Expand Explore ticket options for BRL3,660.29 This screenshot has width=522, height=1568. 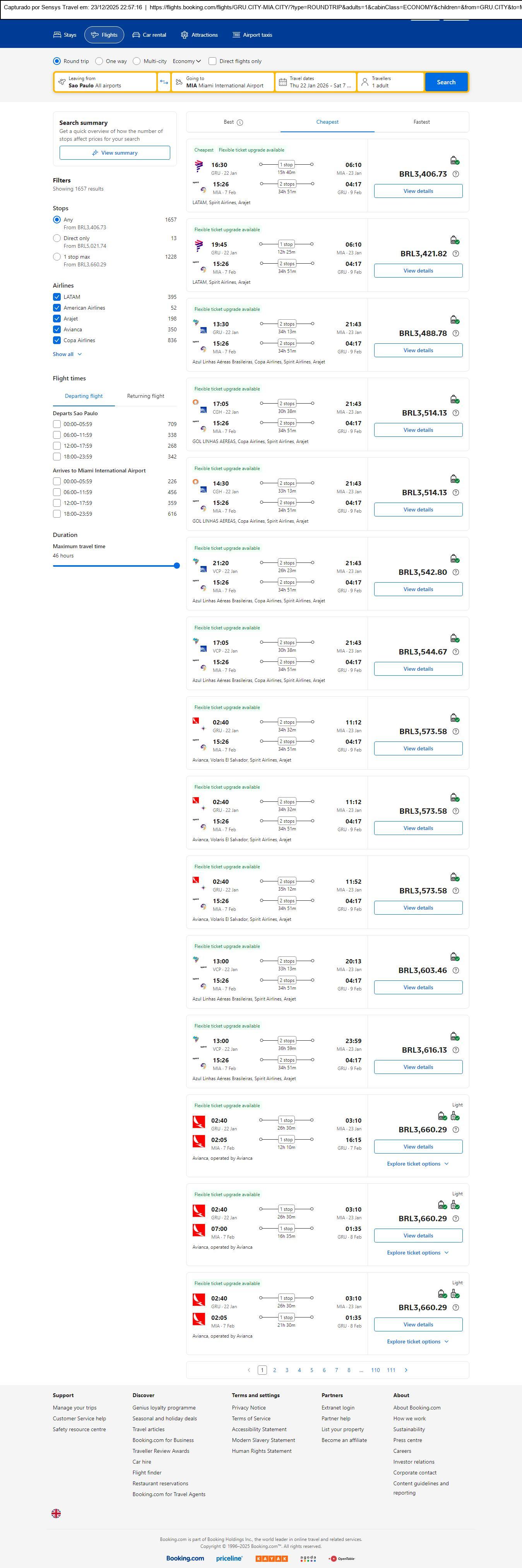(418, 1164)
